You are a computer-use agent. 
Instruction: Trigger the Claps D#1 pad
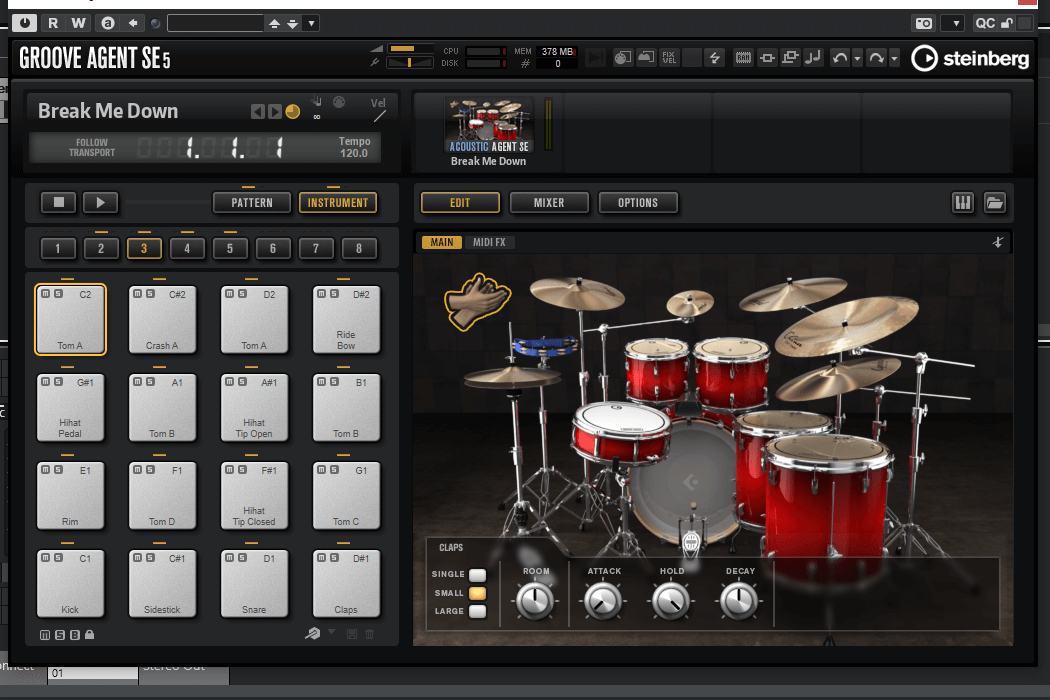tap(346, 583)
